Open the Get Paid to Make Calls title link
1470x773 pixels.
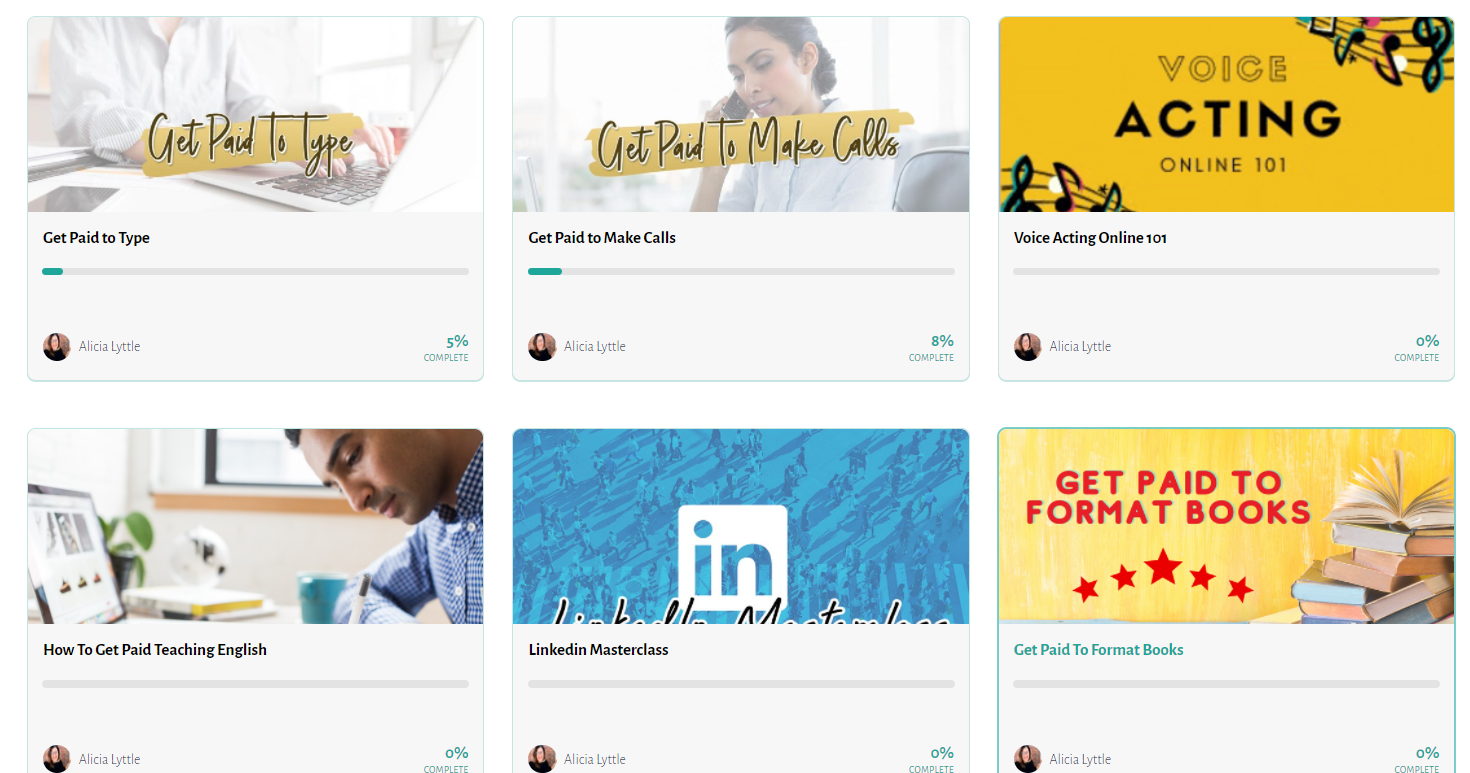602,238
